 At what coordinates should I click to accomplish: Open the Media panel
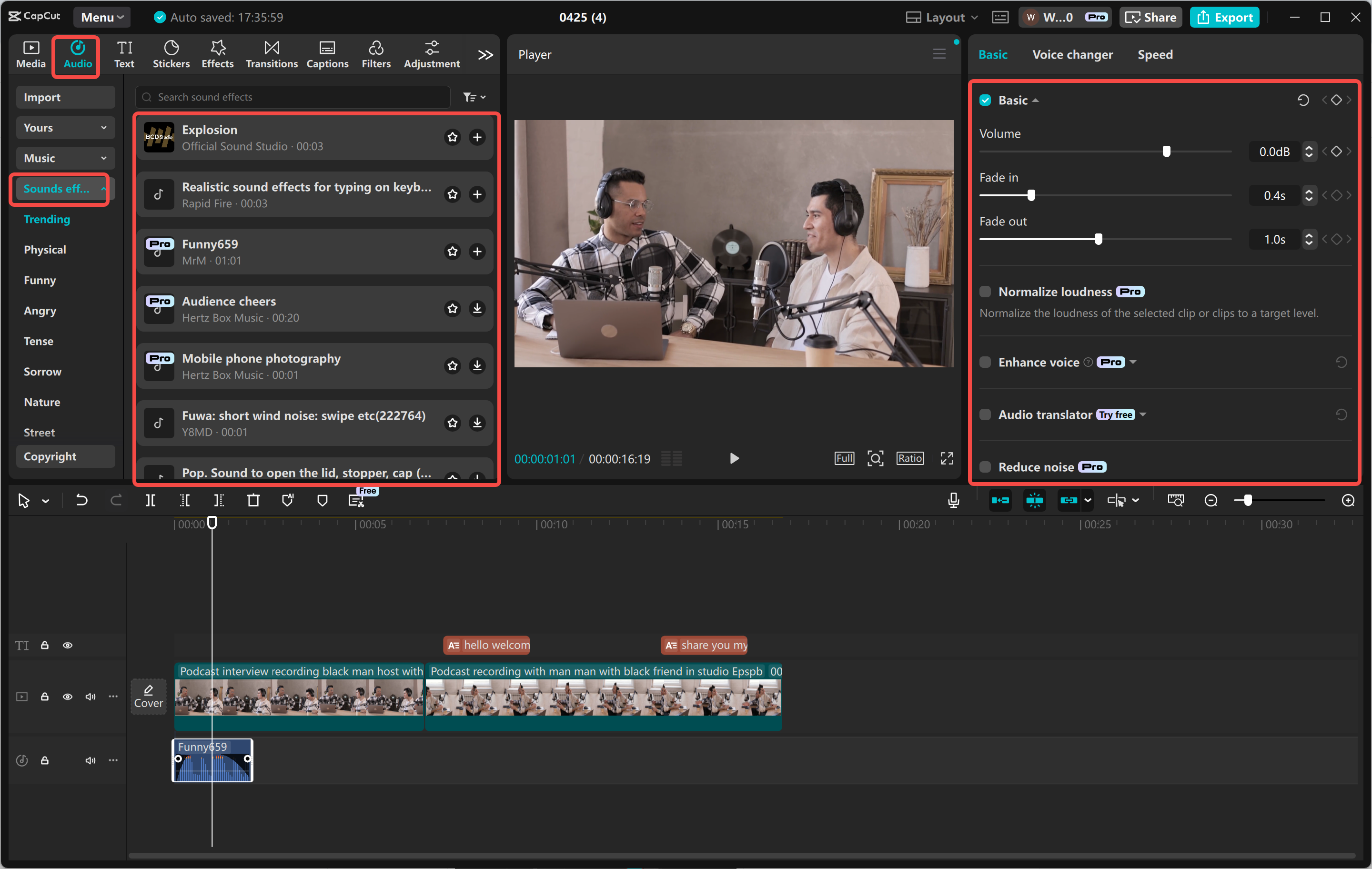tap(30, 54)
